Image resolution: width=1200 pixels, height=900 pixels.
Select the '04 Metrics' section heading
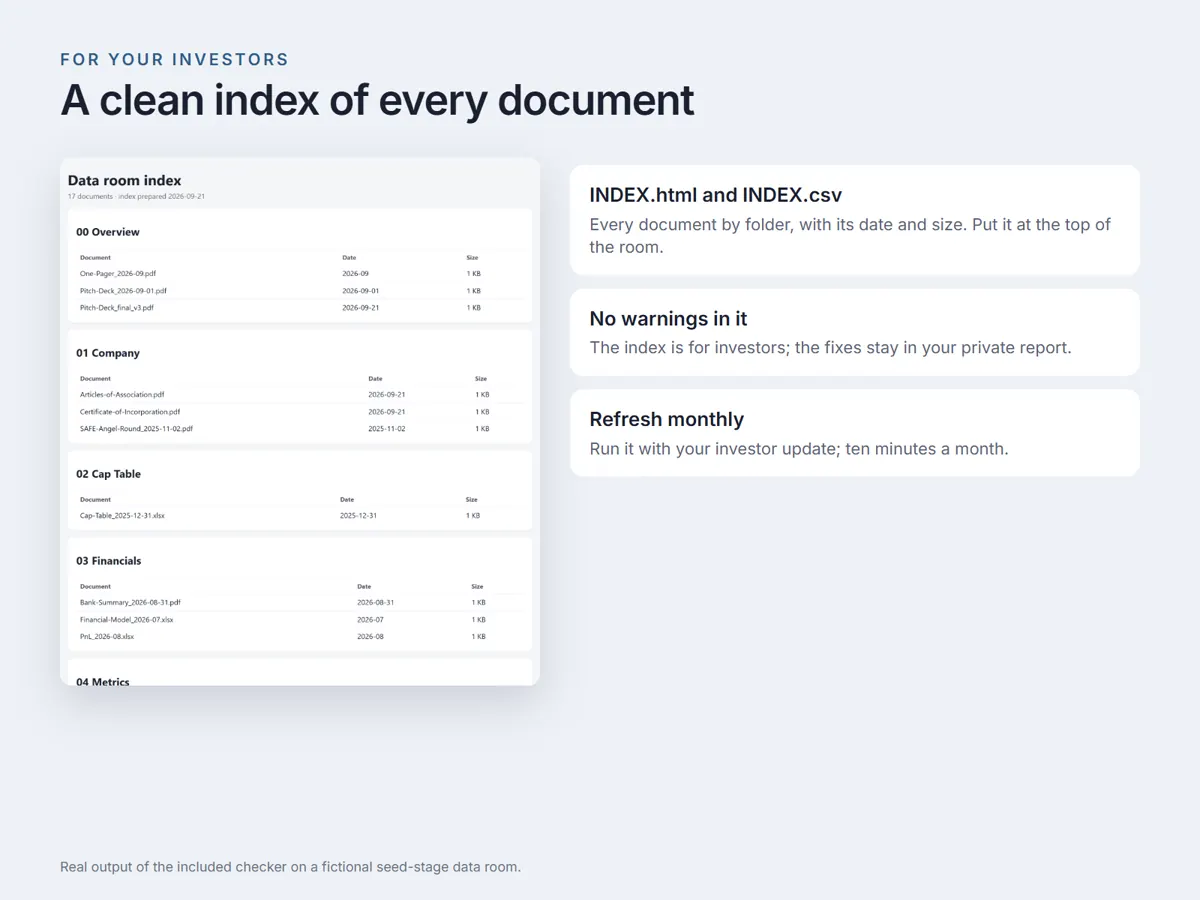point(103,681)
